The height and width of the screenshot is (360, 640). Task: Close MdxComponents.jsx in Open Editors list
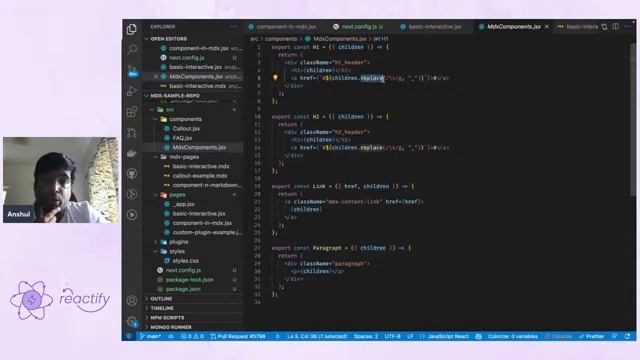[156, 76]
